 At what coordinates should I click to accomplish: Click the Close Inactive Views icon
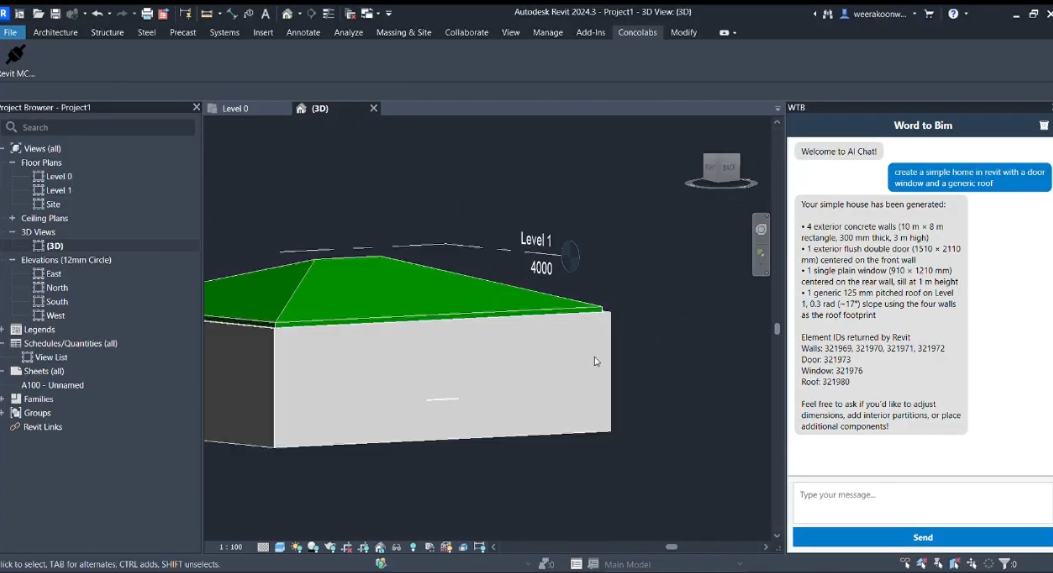point(349,13)
